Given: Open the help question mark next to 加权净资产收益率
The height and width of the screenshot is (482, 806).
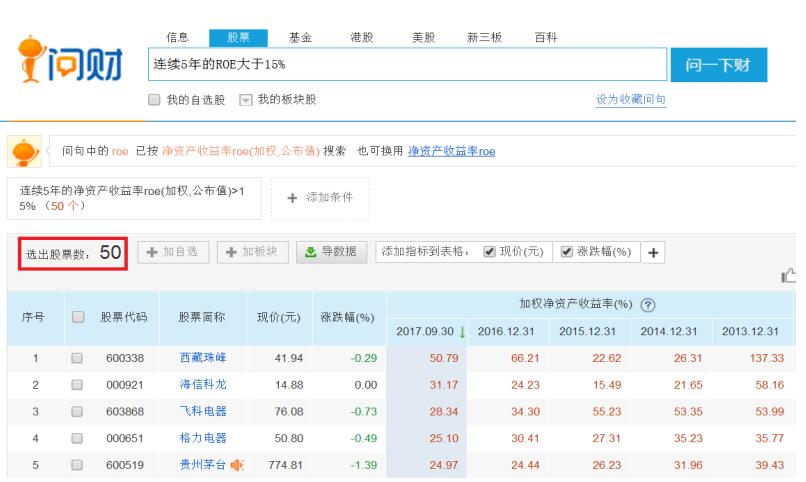Looking at the screenshot, I should pyautogui.click(x=648, y=305).
